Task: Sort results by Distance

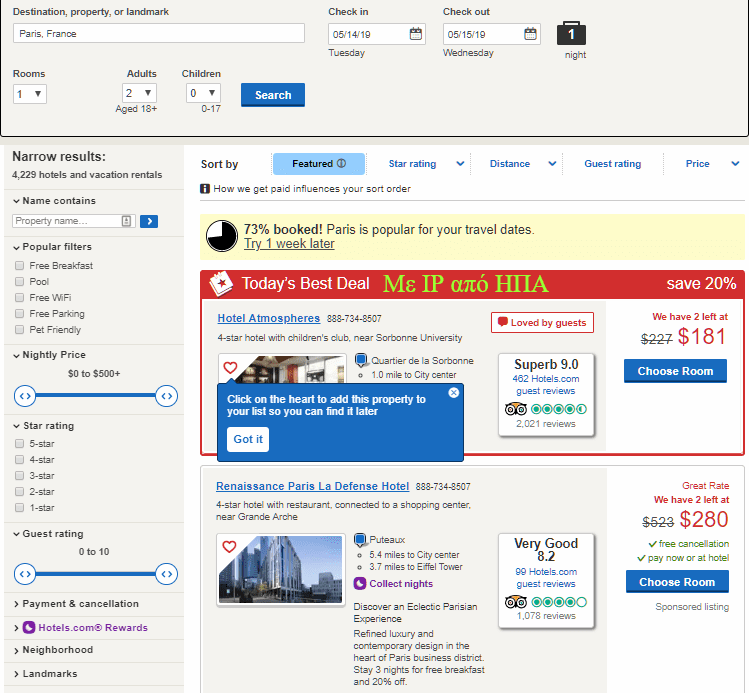Action: [x=510, y=164]
